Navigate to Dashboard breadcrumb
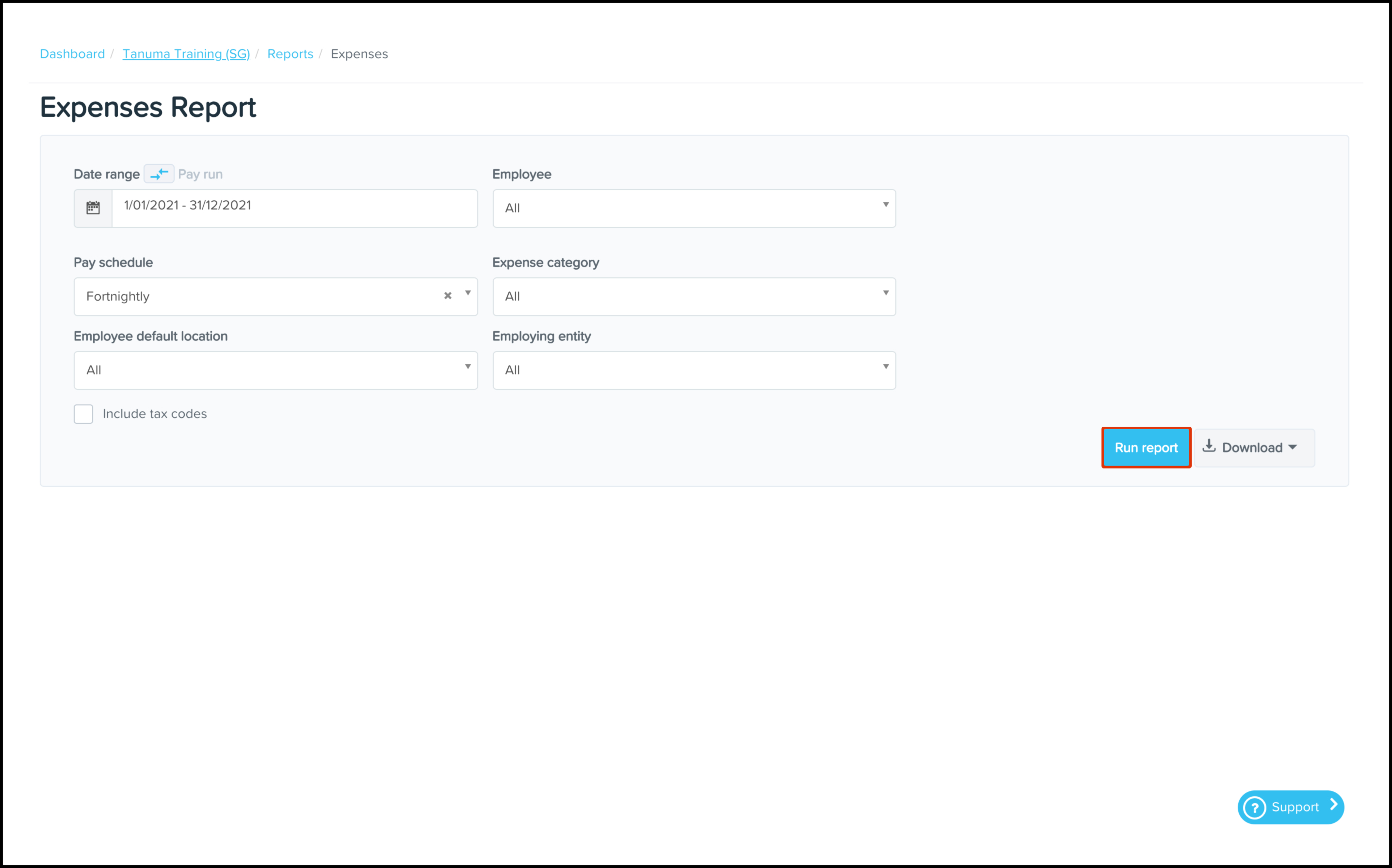This screenshot has height=868, width=1392. click(x=72, y=54)
